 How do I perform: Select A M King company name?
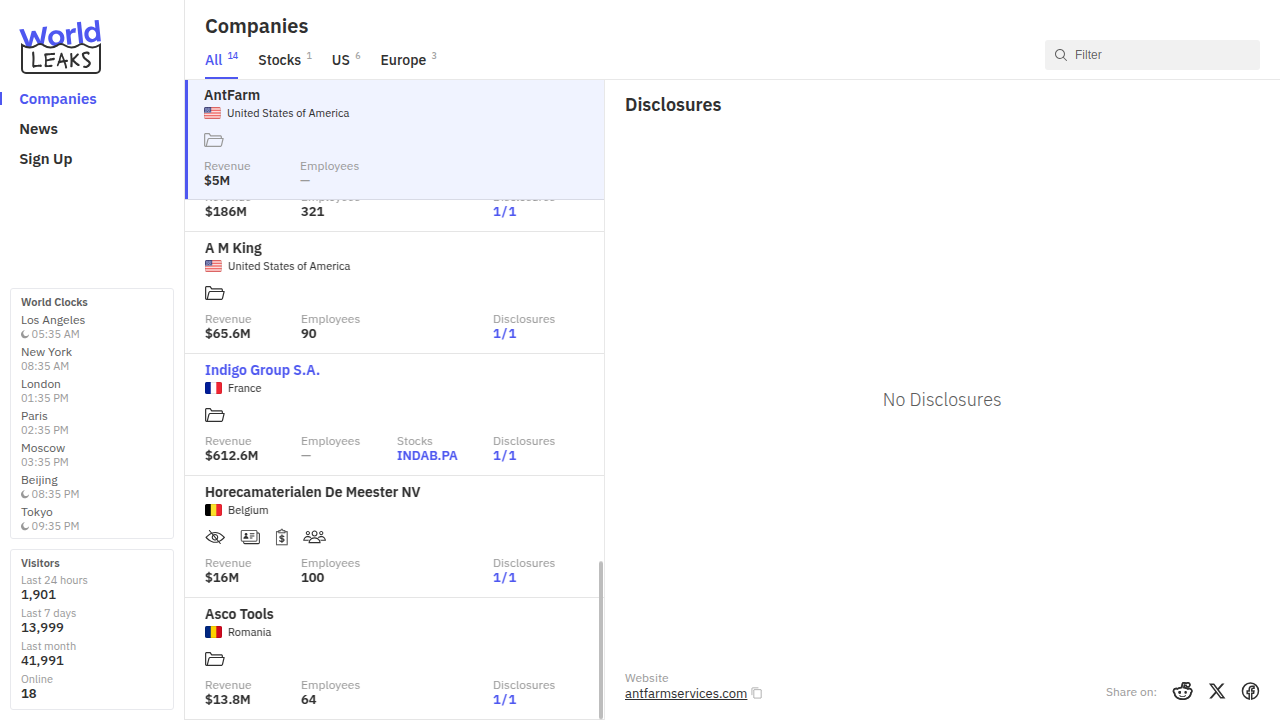coord(233,248)
